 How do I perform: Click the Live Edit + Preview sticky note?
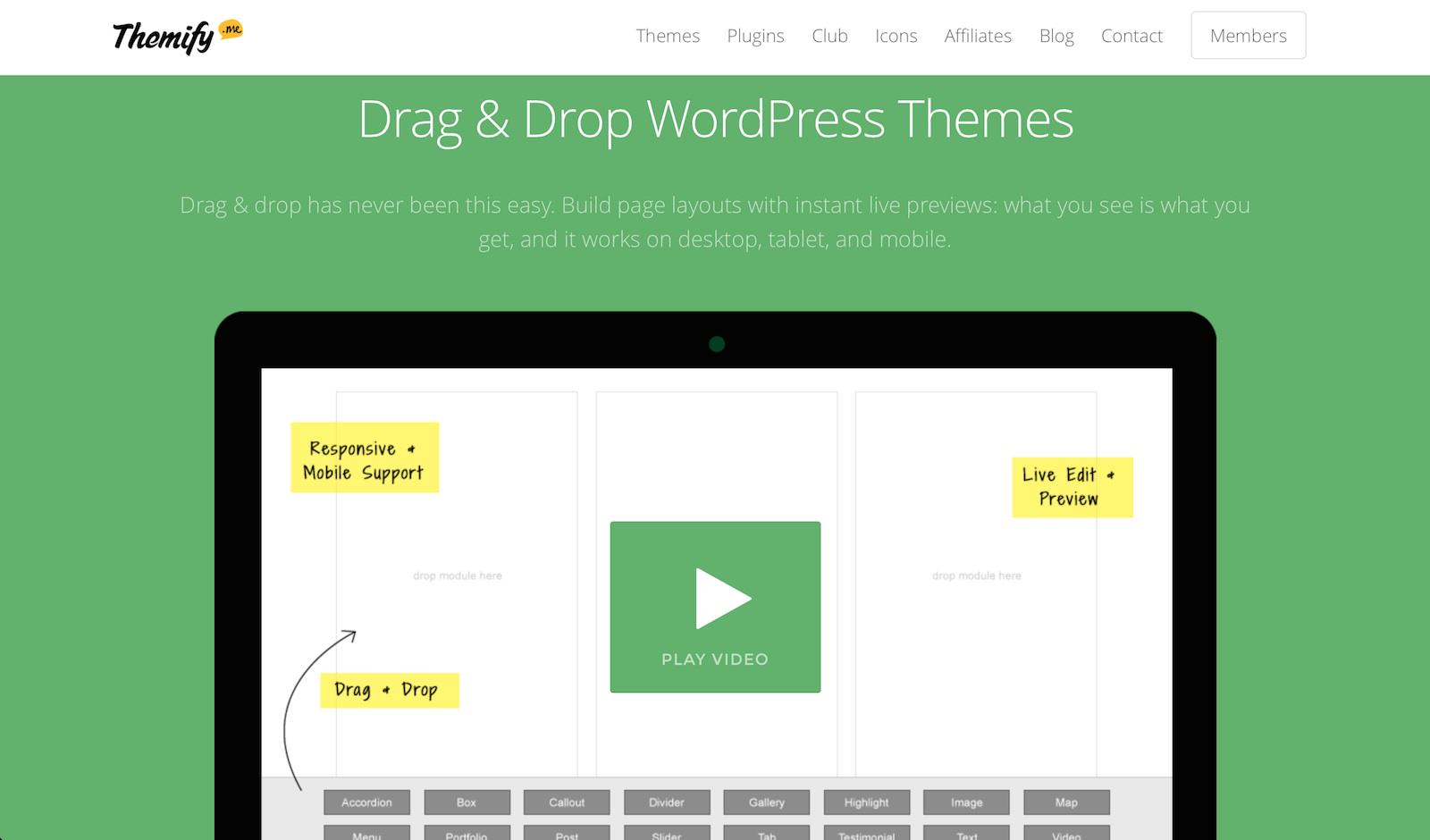(1072, 487)
